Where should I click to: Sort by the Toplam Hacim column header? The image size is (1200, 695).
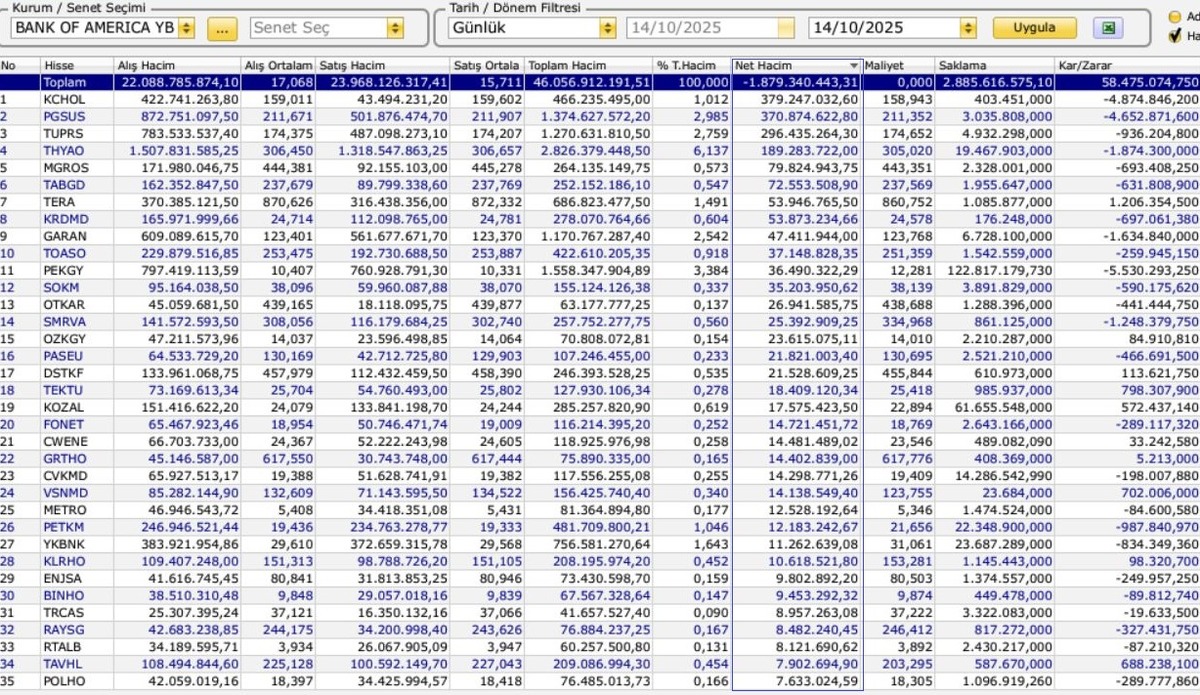tap(589, 66)
